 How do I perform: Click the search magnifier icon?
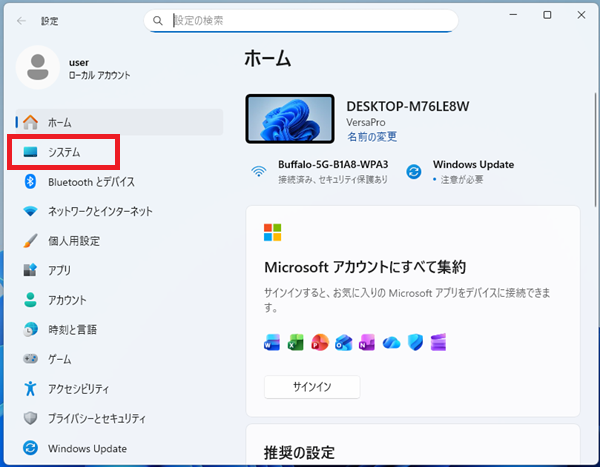click(x=158, y=21)
